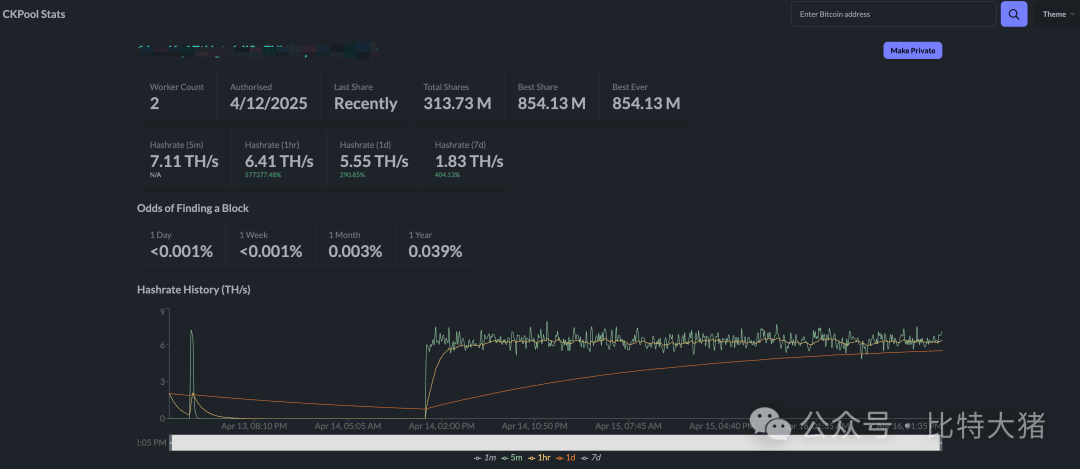The width and height of the screenshot is (1080, 469).
Task: Click the N/A text under Hashrate 5m
Action: point(155,175)
